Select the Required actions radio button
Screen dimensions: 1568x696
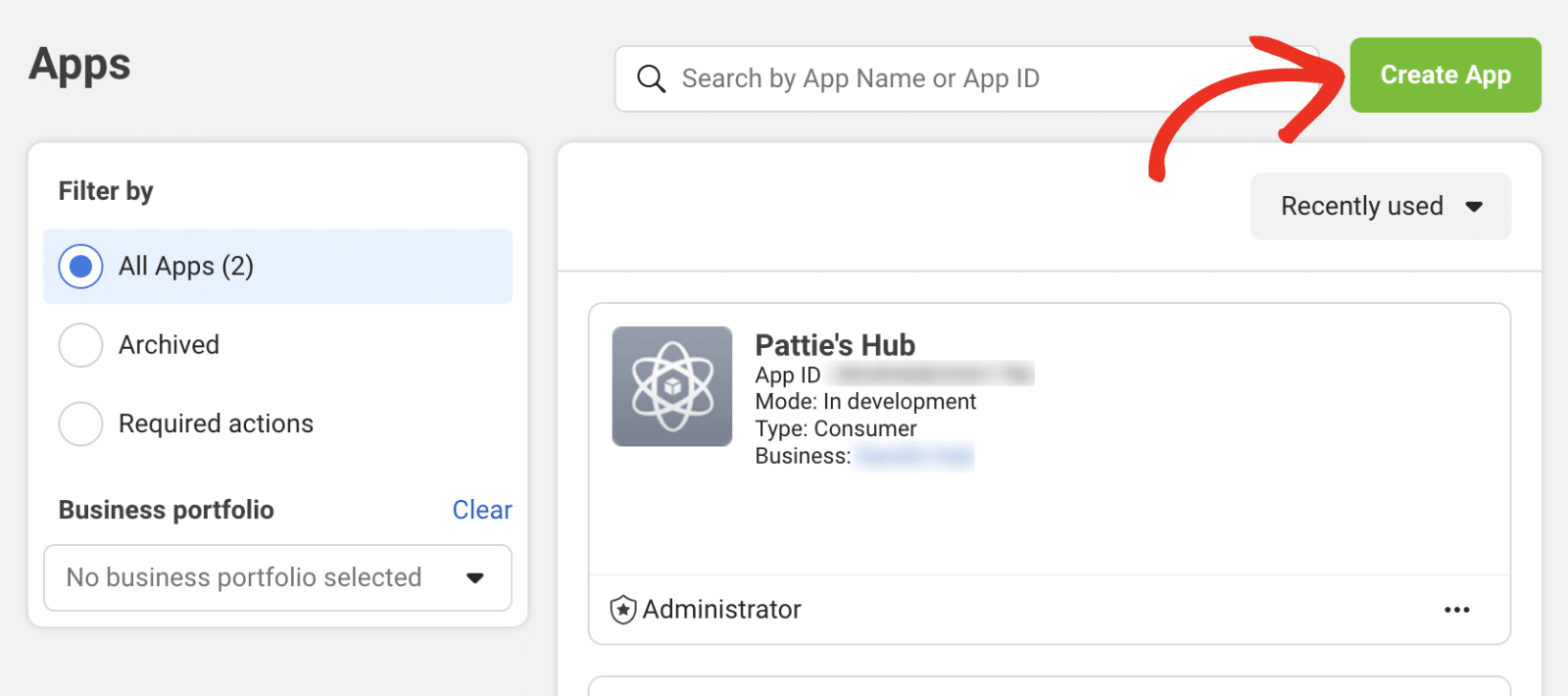click(x=80, y=423)
